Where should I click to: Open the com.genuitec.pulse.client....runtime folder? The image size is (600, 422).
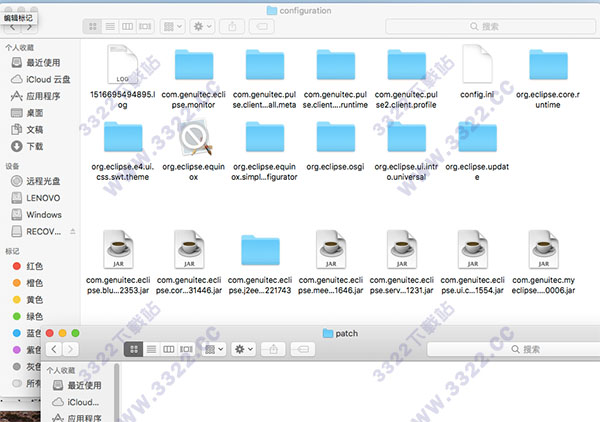tap(336, 65)
